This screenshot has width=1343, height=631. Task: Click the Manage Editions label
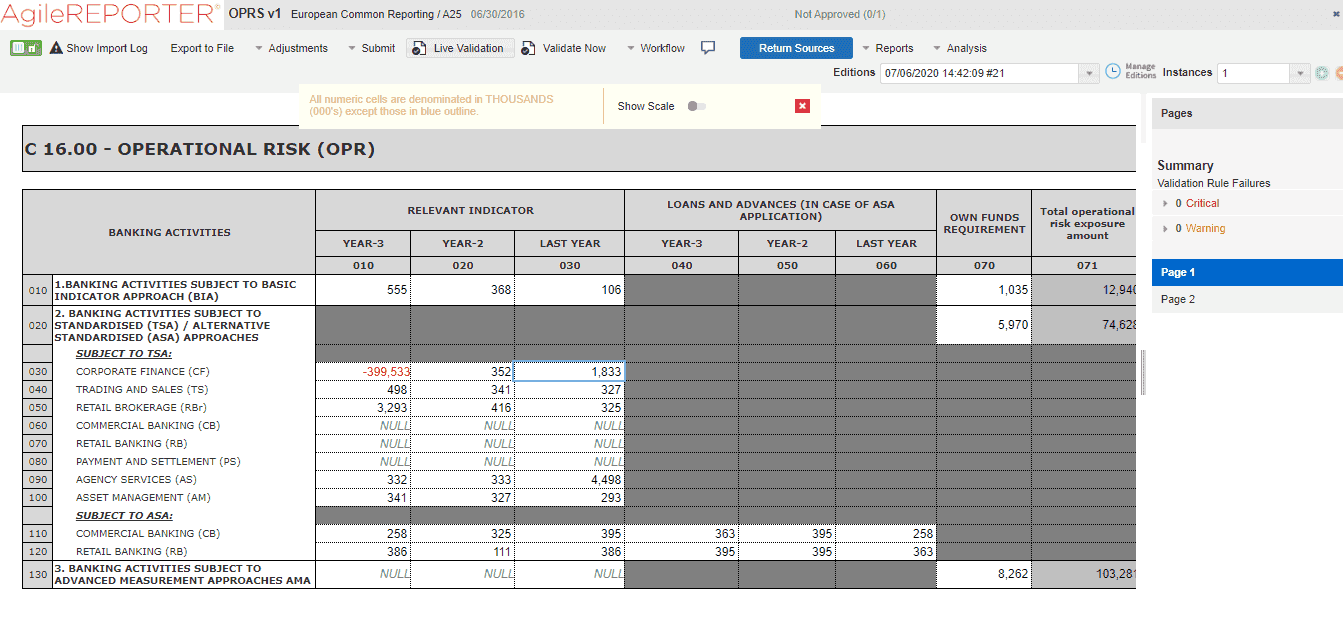click(1141, 72)
